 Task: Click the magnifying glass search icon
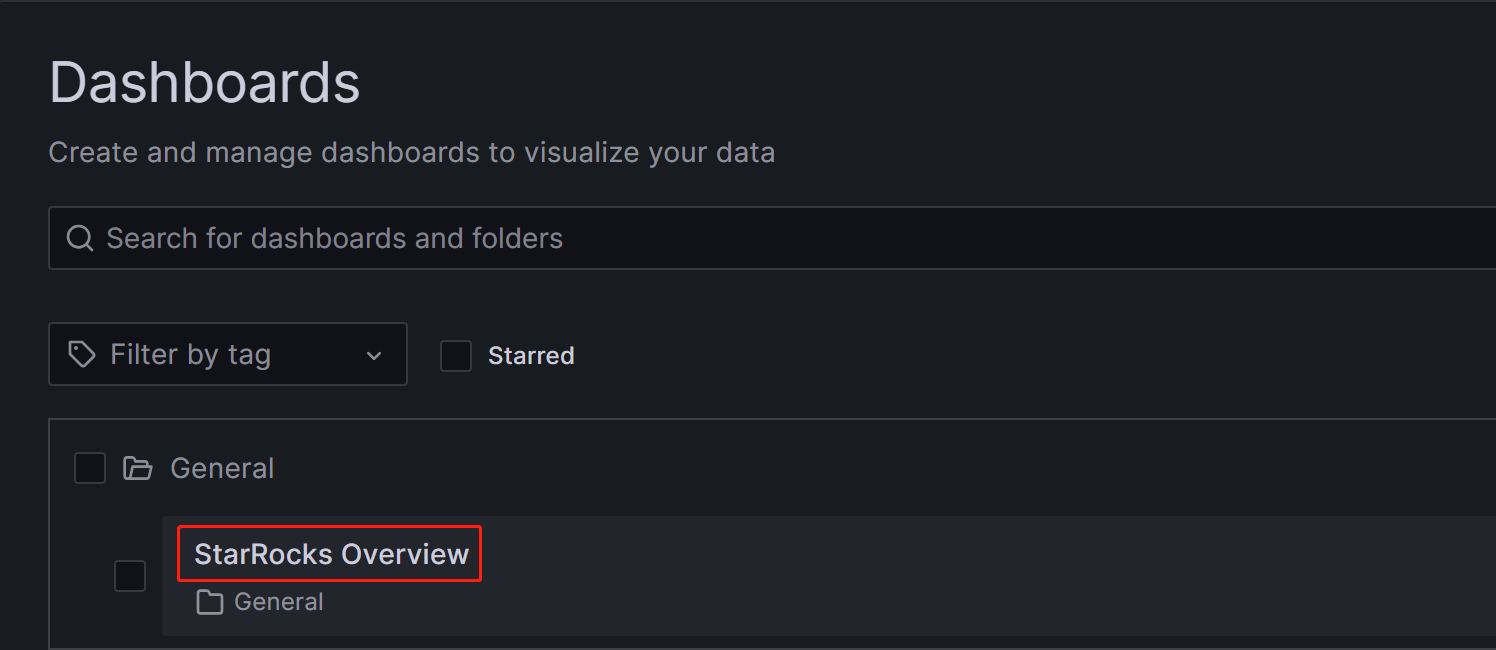[80, 238]
